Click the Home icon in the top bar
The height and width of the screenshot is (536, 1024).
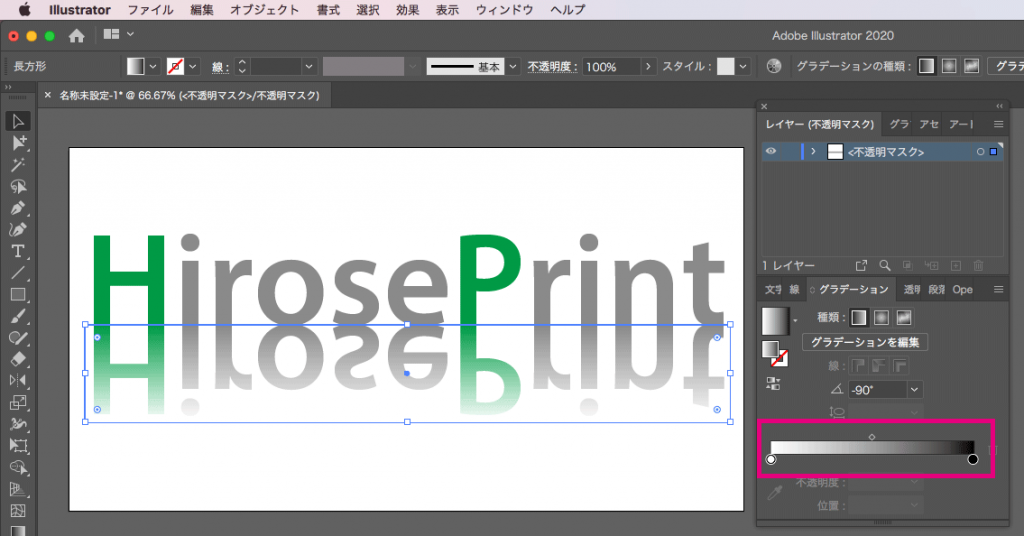coord(76,35)
